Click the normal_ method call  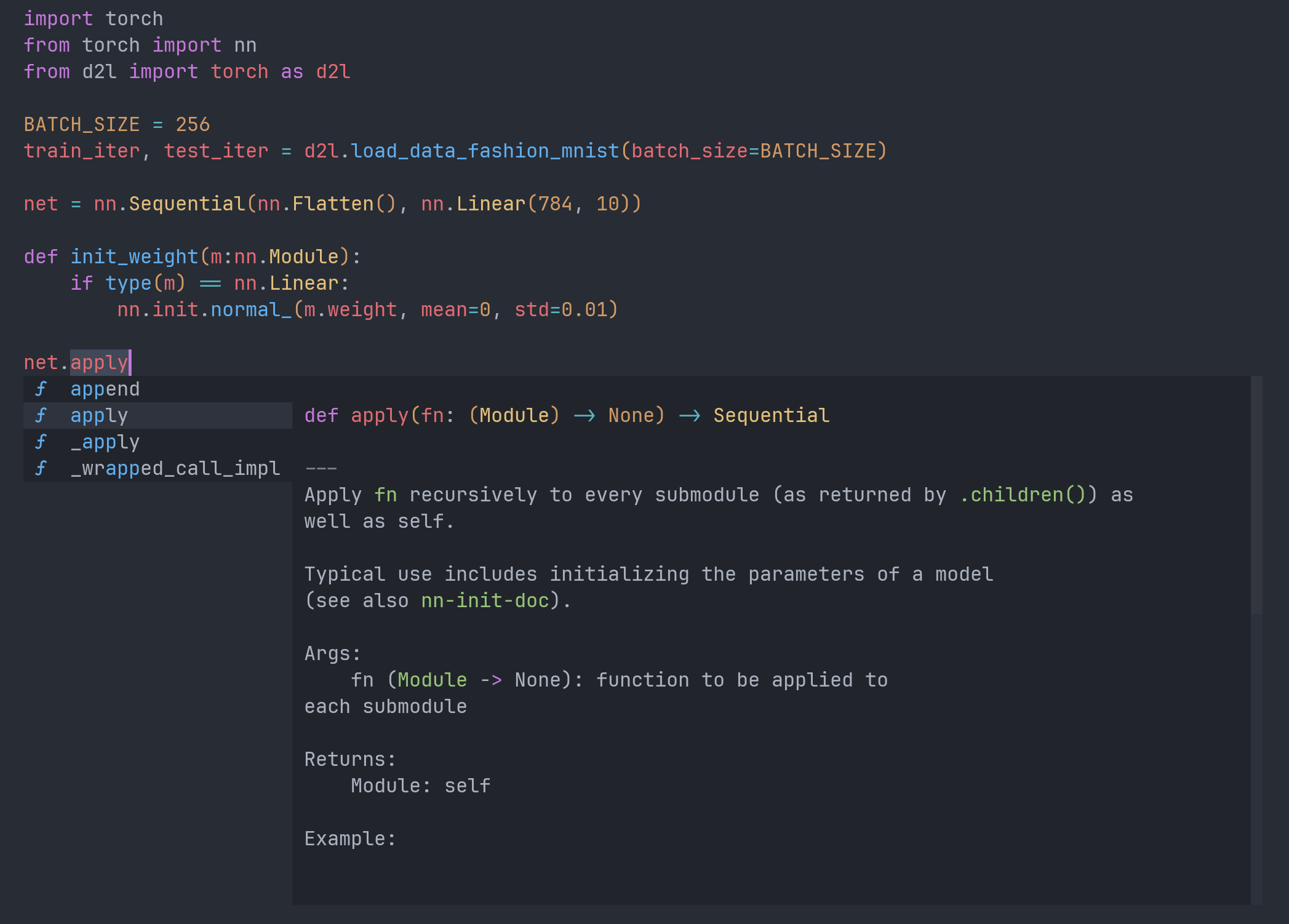tap(250, 310)
